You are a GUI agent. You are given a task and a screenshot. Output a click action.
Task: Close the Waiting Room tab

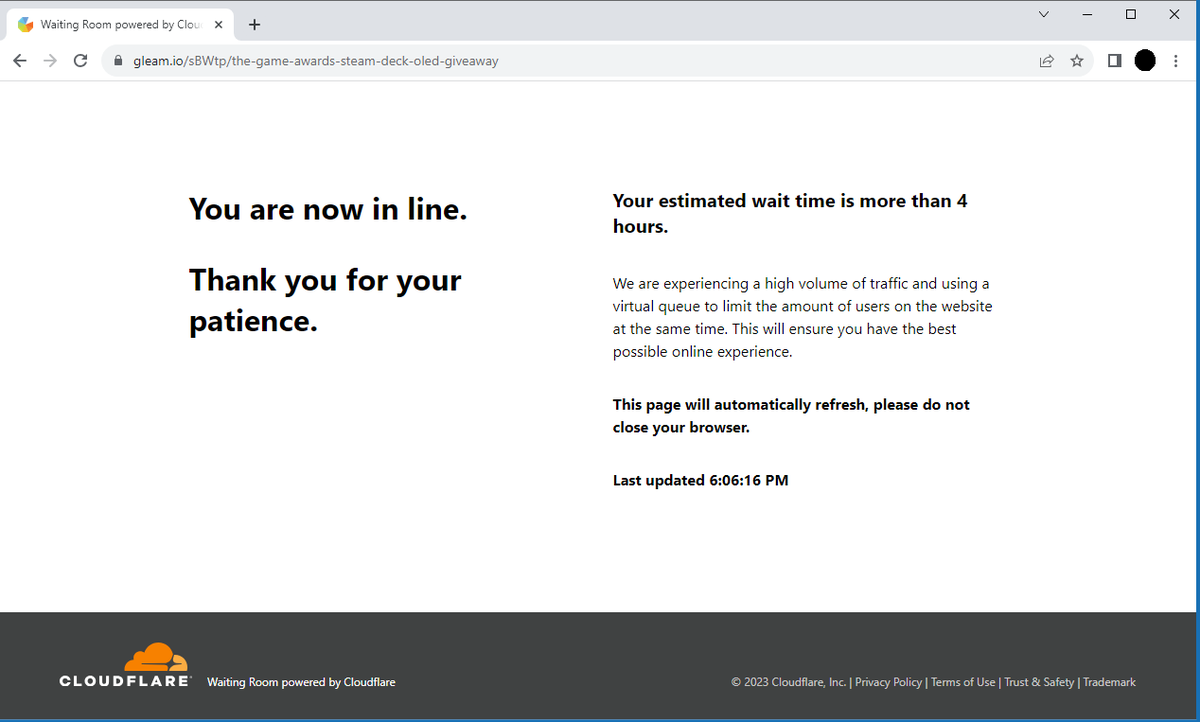click(218, 25)
